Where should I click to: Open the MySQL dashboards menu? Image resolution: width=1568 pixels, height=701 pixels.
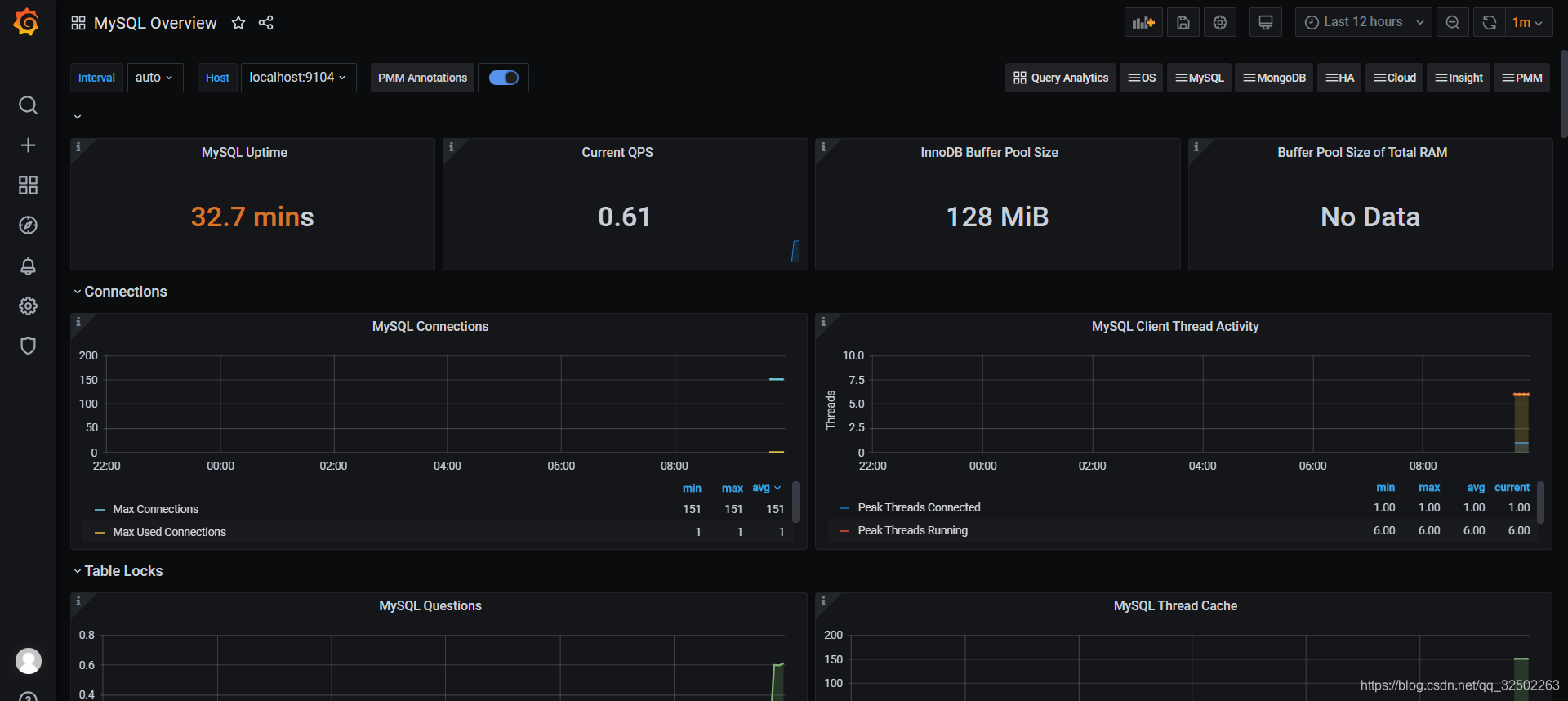pyautogui.click(x=1199, y=78)
